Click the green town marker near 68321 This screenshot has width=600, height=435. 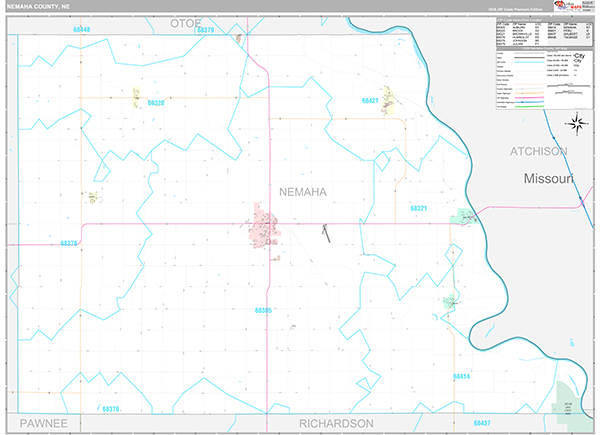464,215
